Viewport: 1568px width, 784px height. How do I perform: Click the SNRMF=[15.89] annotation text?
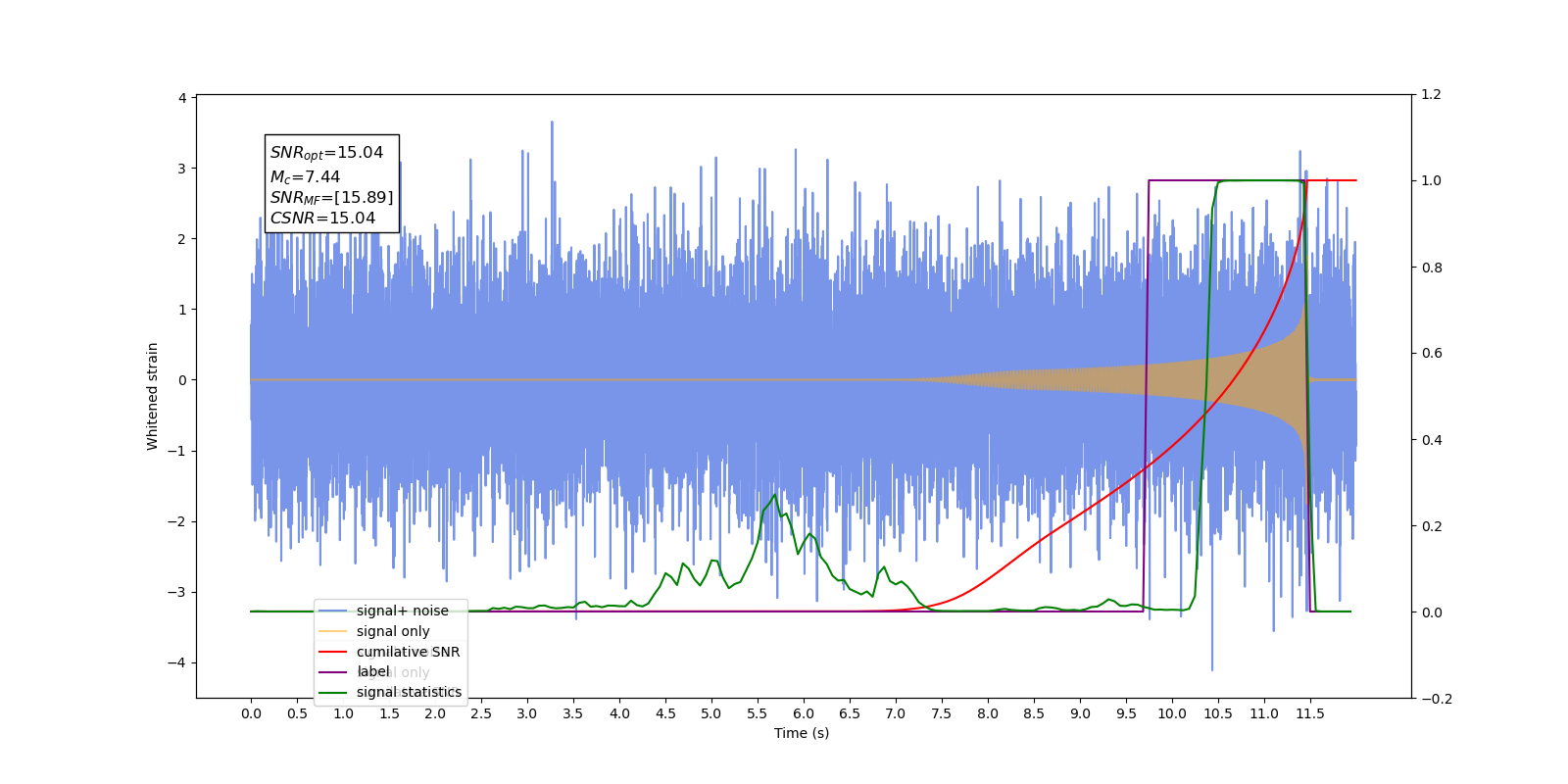[x=331, y=198]
